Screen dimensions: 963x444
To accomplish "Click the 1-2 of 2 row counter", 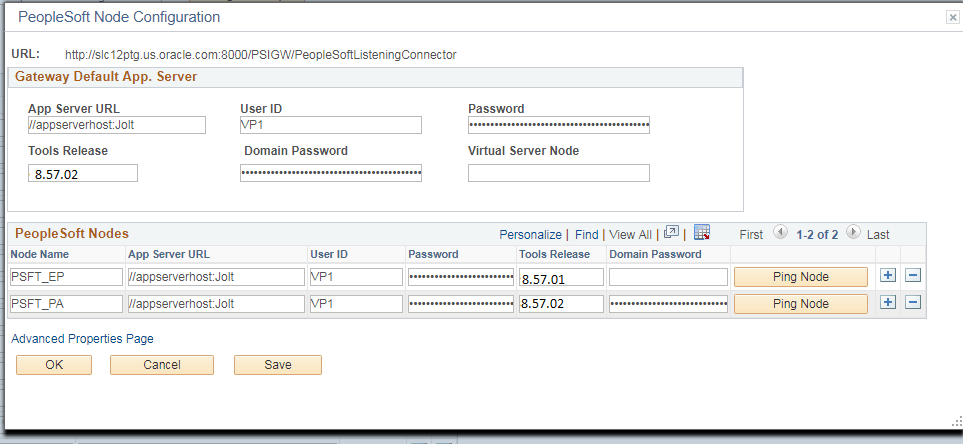I will (x=817, y=235).
